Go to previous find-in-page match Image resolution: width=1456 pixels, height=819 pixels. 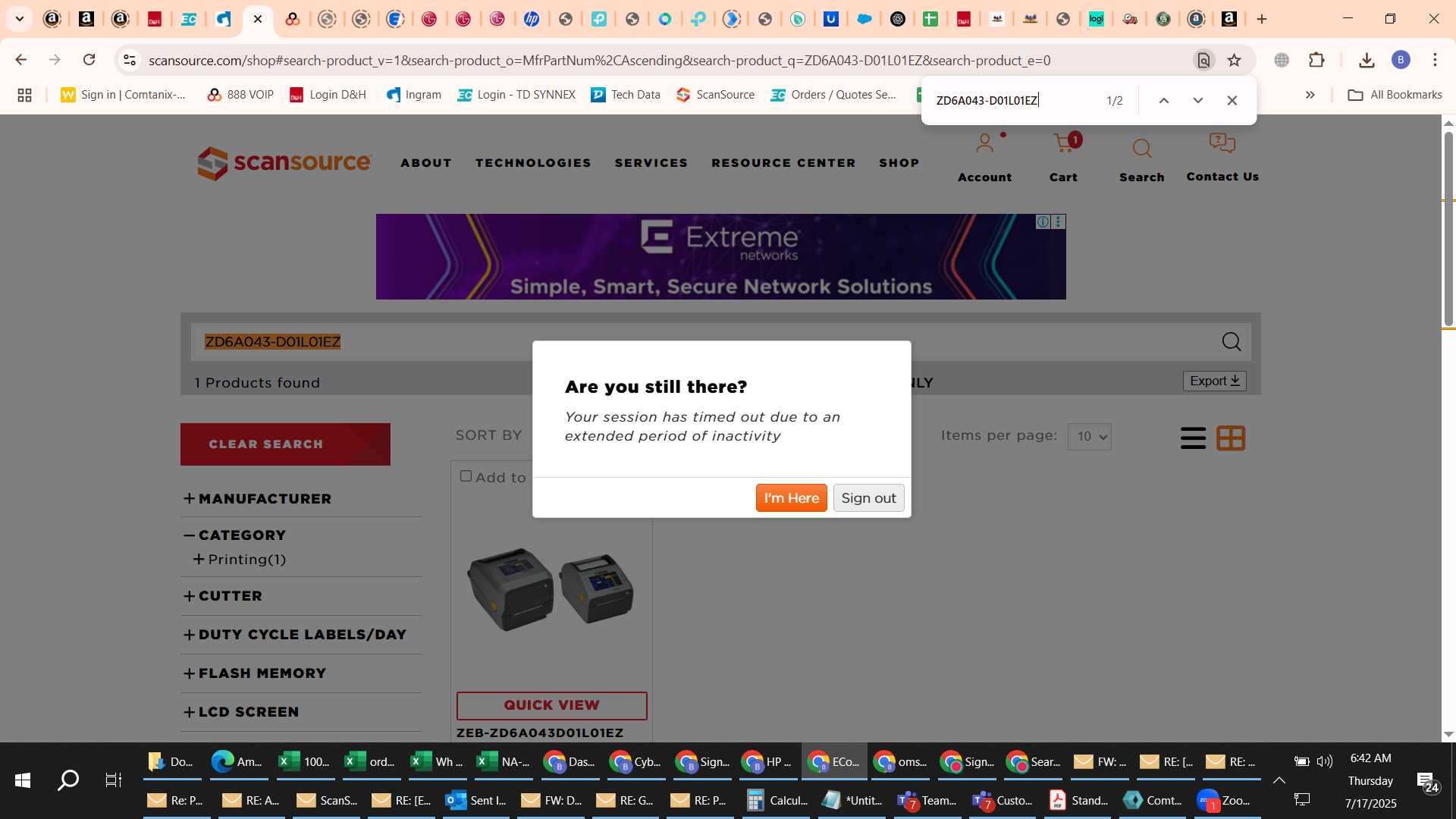click(1163, 100)
